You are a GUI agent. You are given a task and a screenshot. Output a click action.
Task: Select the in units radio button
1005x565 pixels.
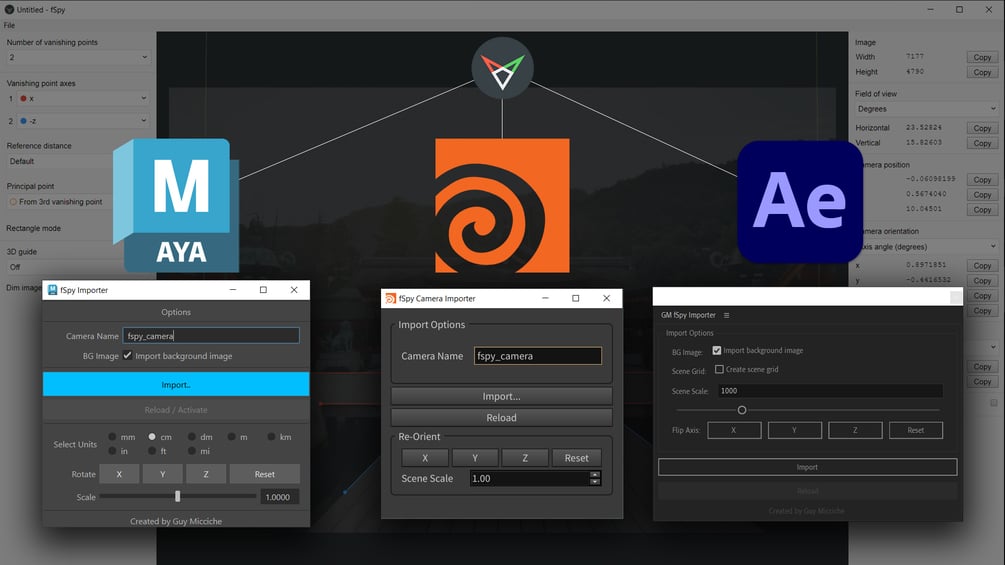(x=112, y=451)
